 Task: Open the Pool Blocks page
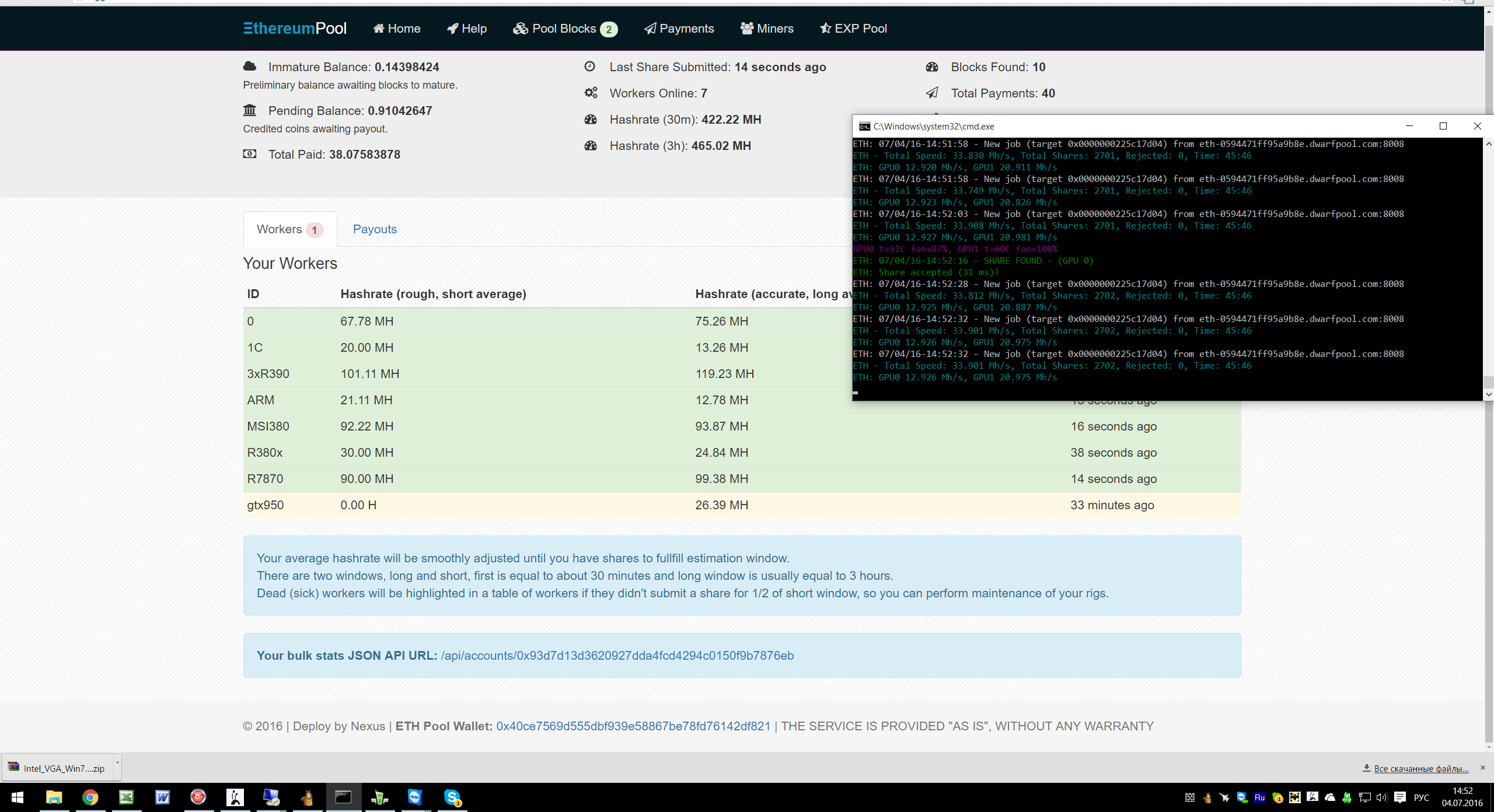point(564,29)
